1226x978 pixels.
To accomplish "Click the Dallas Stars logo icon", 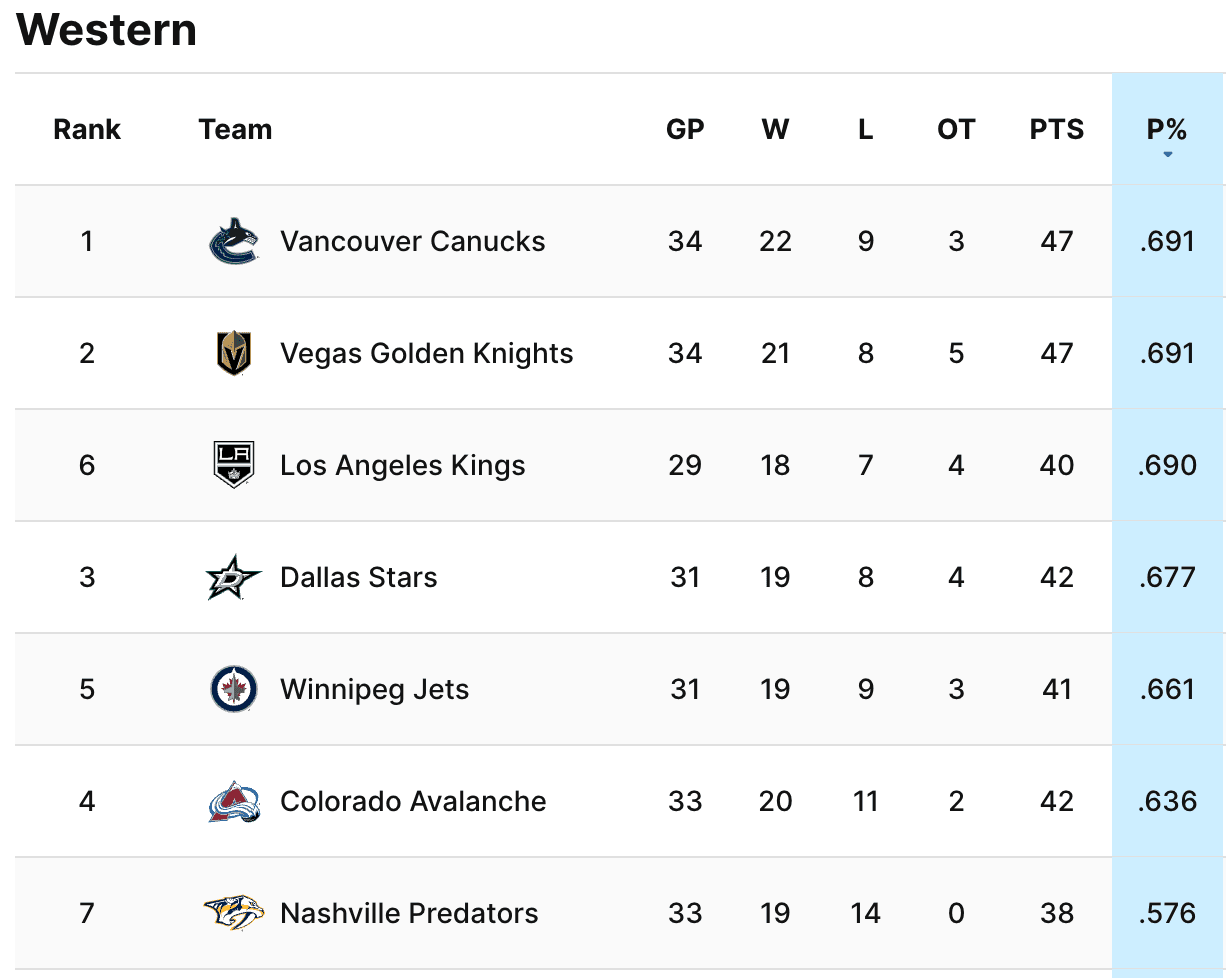I will [x=234, y=577].
